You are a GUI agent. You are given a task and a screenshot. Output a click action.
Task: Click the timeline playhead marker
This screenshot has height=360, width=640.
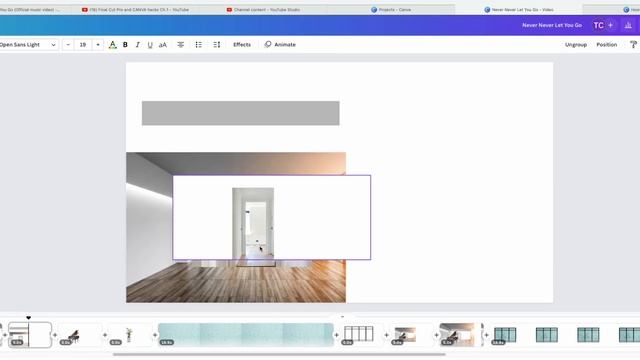(29, 318)
